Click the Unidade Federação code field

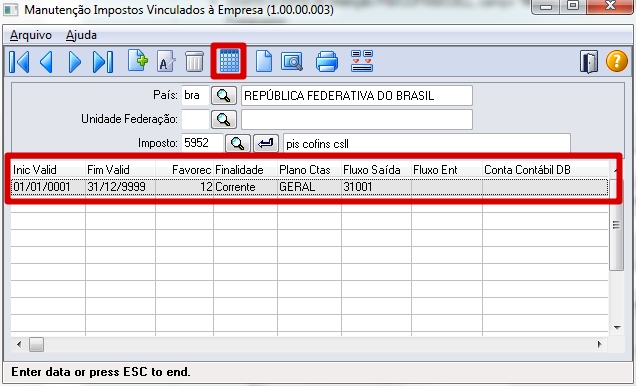click(x=195, y=119)
